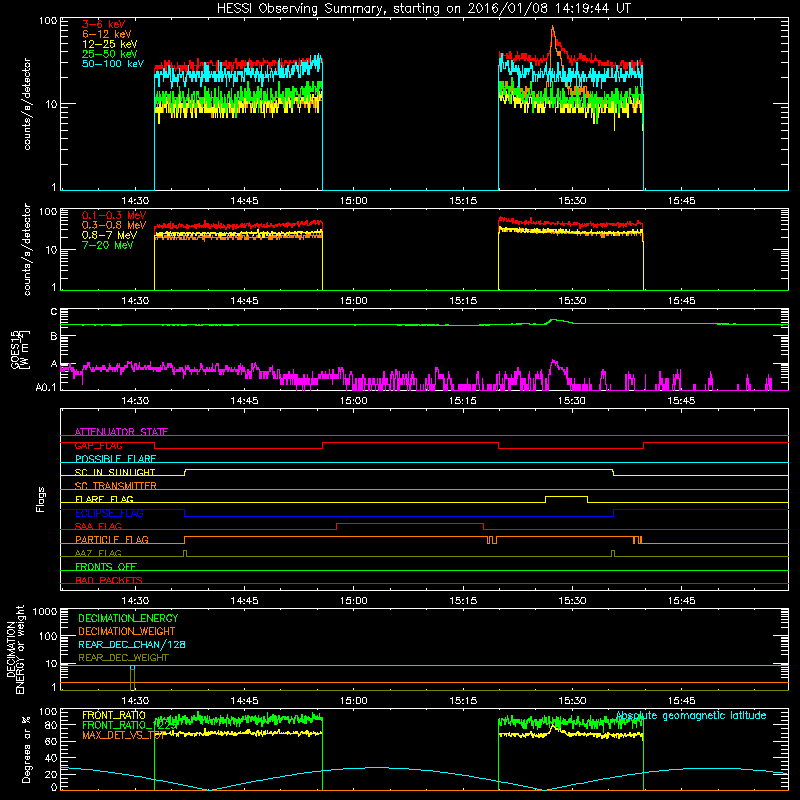Click the Flags panel 14:45 tick label
Screen dimensions: 800x800
pos(244,601)
